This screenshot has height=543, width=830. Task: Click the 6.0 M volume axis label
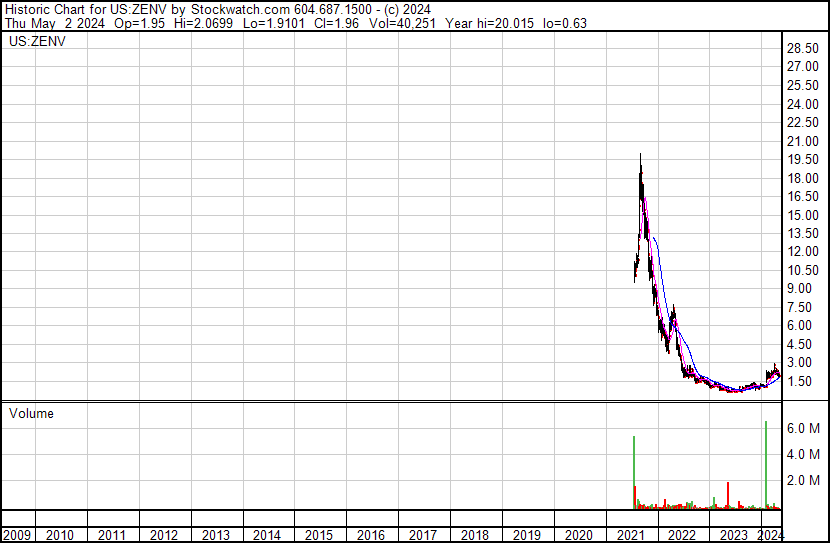tap(802, 428)
